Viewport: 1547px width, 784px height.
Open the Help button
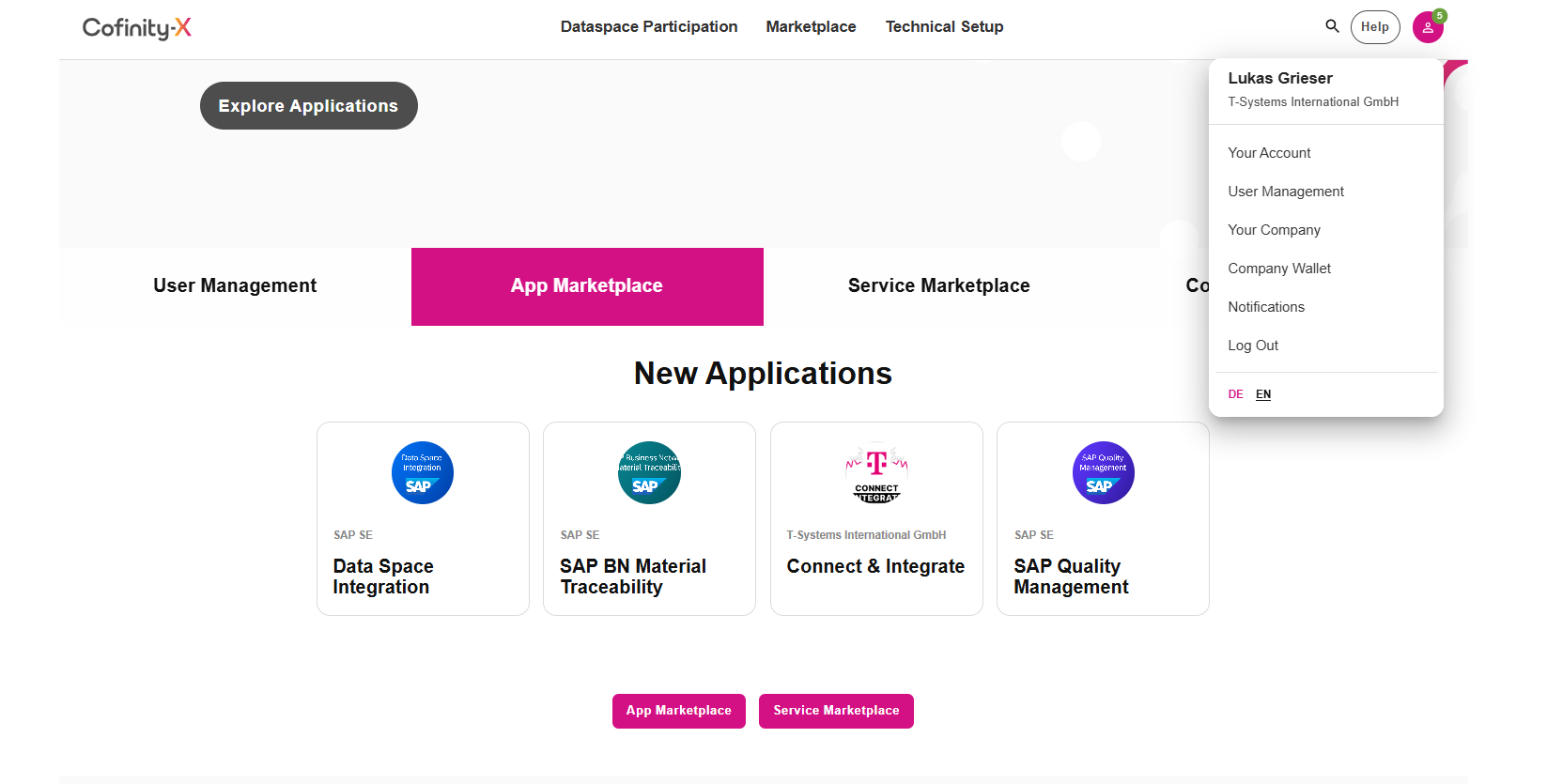coord(1375,27)
